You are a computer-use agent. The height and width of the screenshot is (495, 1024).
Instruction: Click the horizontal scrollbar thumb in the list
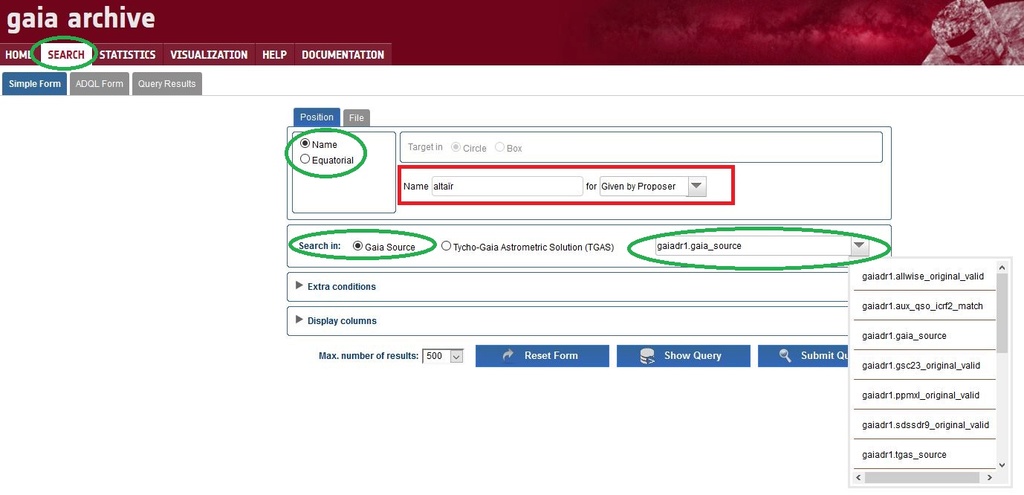922,478
